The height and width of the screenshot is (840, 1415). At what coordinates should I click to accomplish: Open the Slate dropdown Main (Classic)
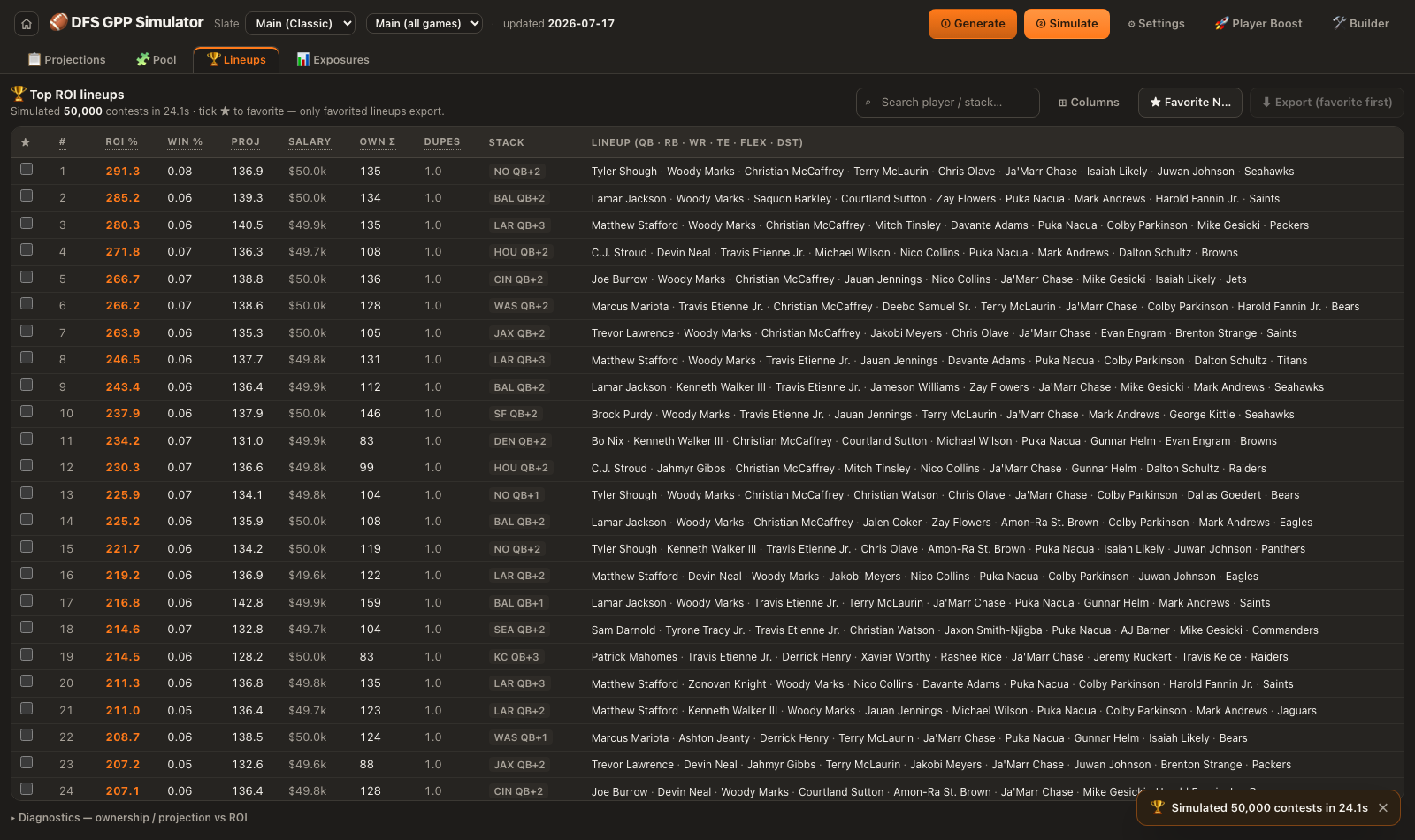point(300,24)
